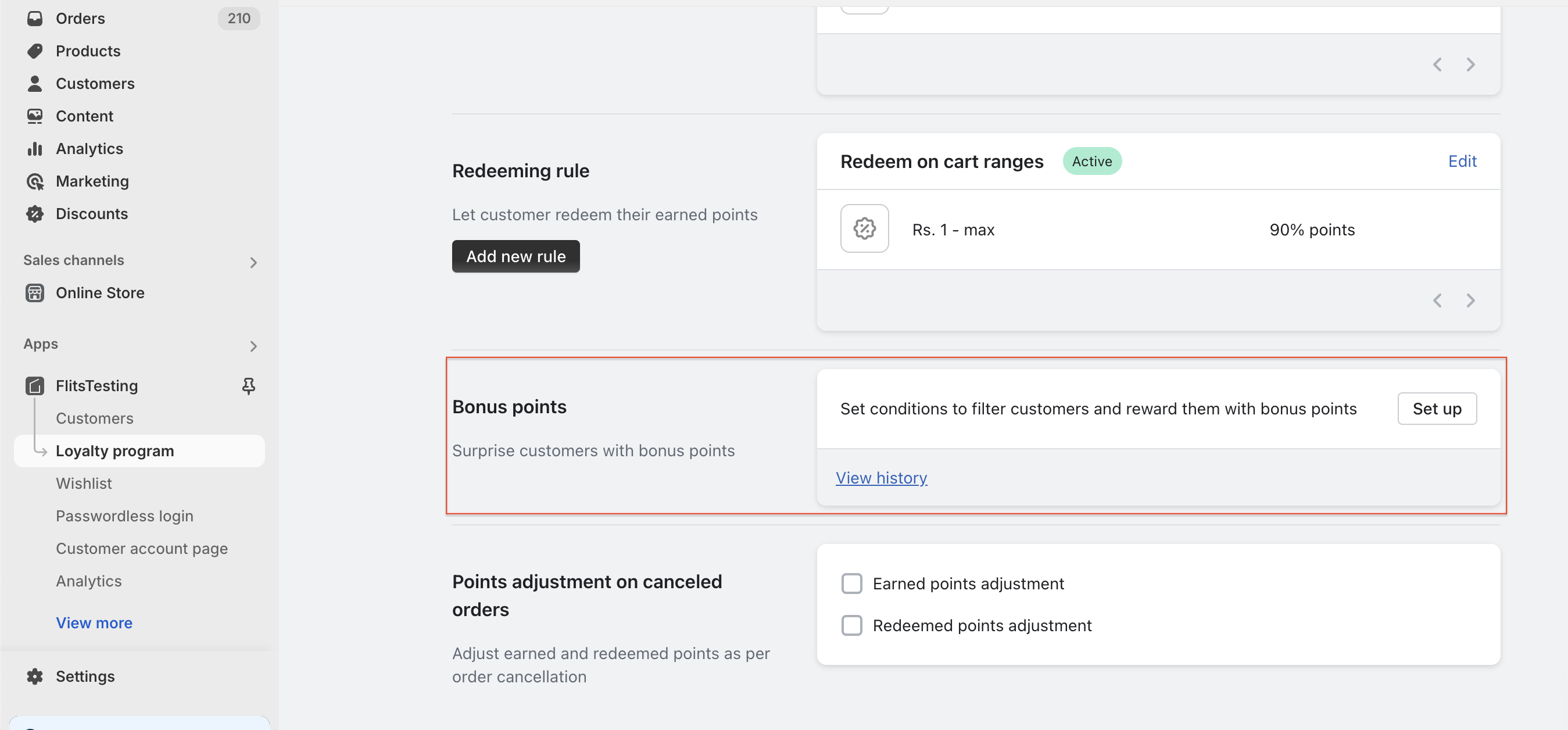Click the Marketing target icon
The width and height of the screenshot is (1568, 730).
coord(35,181)
